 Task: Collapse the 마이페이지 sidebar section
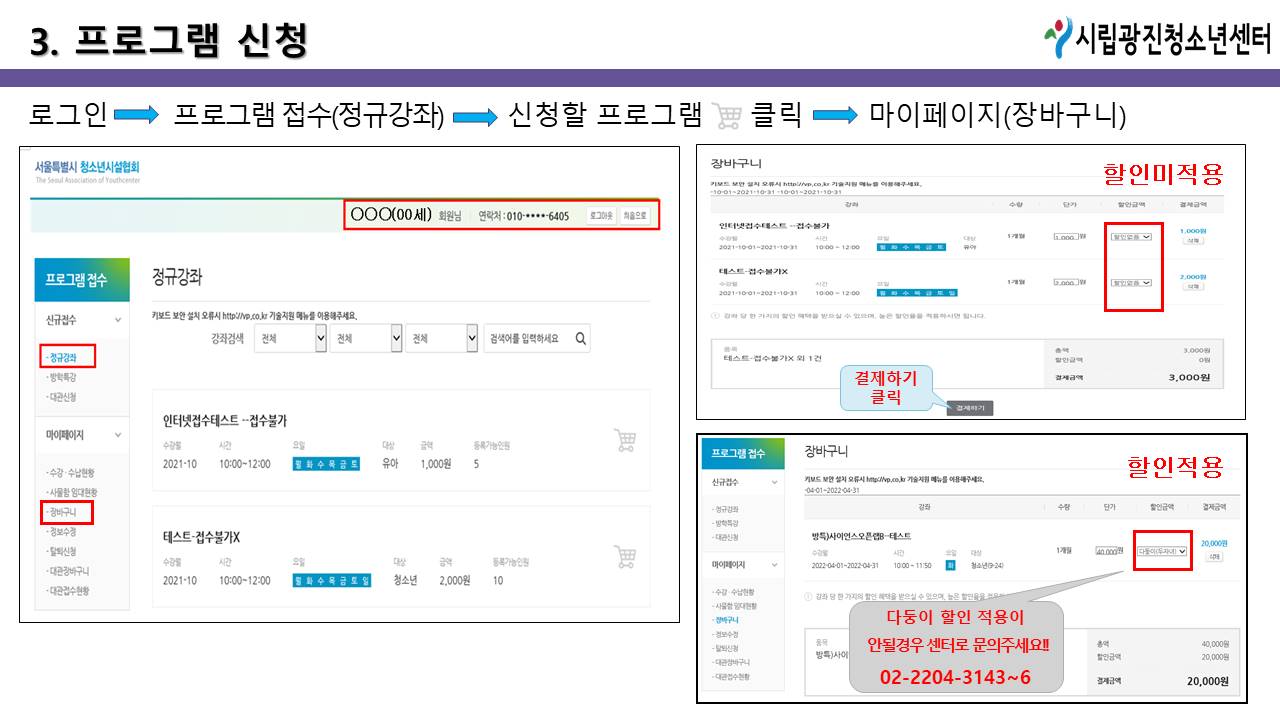click(x=118, y=435)
